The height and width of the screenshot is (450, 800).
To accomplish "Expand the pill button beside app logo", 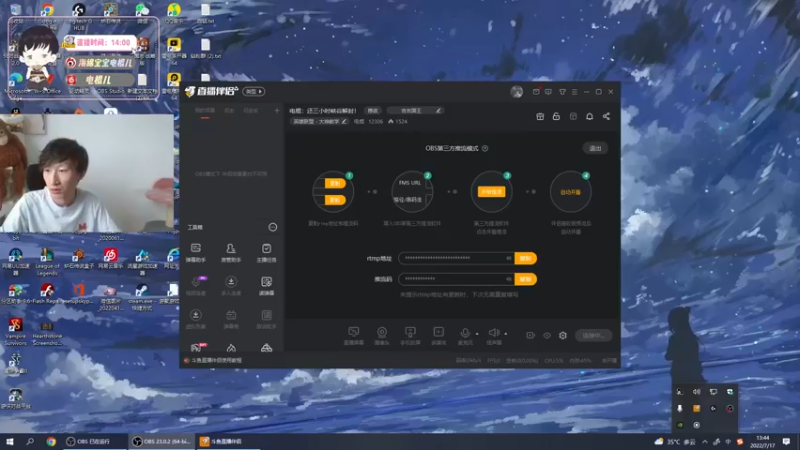I will (x=254, y=91).
